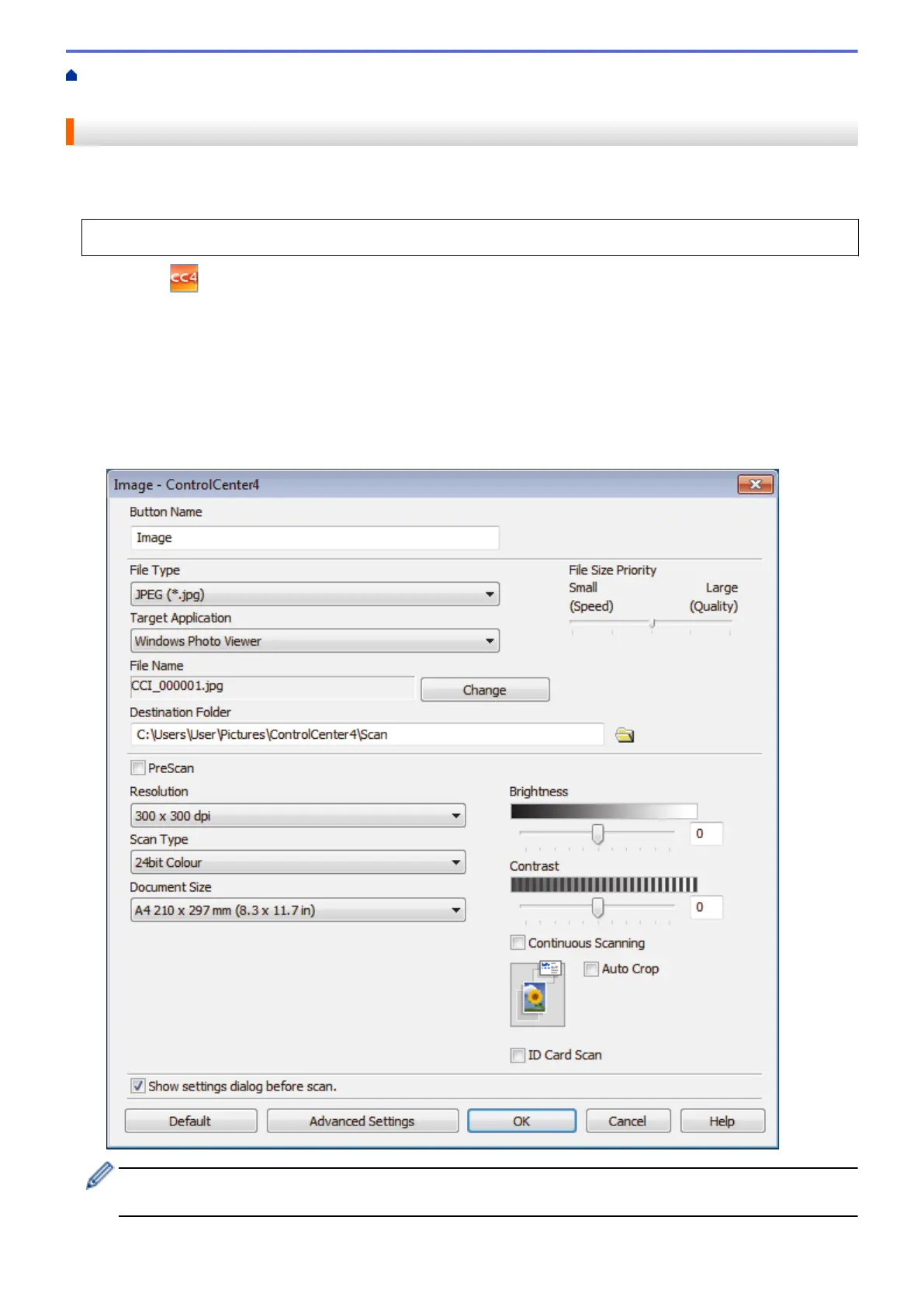Close the Image - ControlCenter4 dialog
924x1307 pixels.
click(x=755, y=484)
